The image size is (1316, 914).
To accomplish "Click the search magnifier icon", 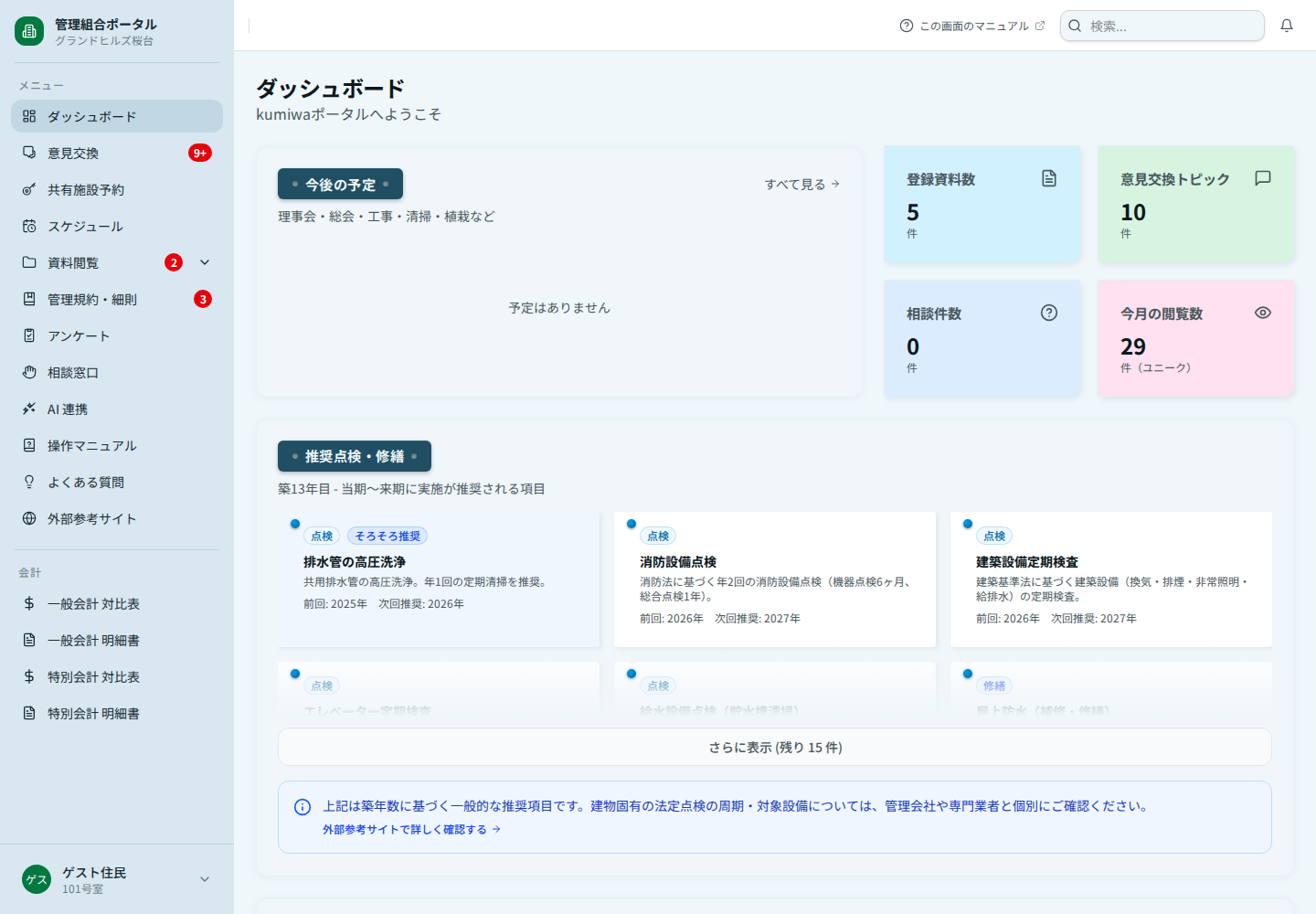I will pyautogui.click(x=1076, y=26).
